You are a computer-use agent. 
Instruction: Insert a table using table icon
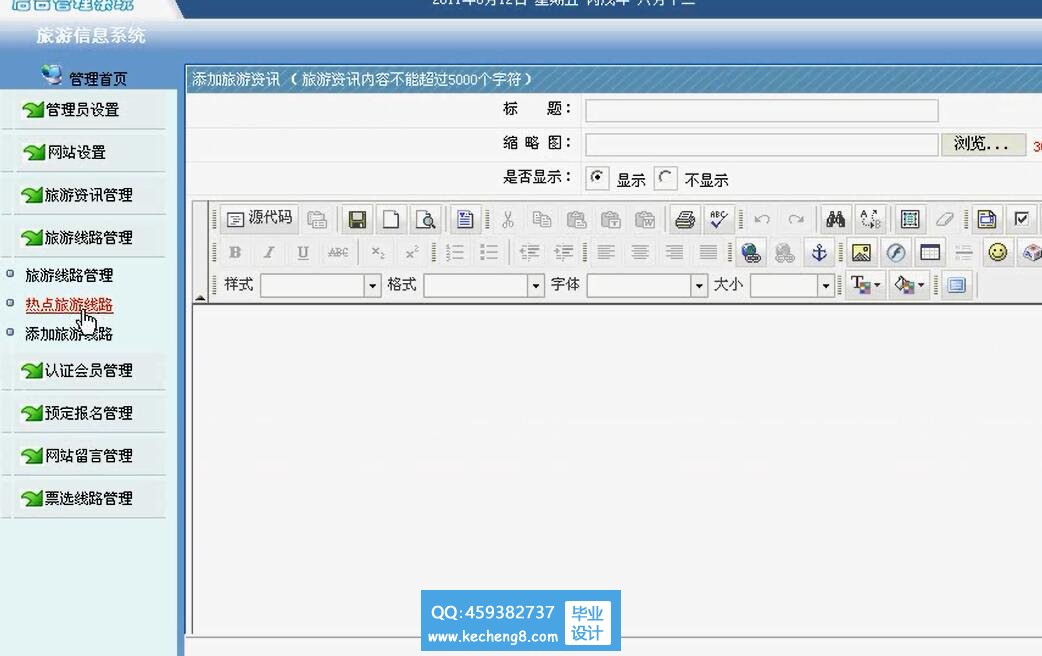coord(930,253)
